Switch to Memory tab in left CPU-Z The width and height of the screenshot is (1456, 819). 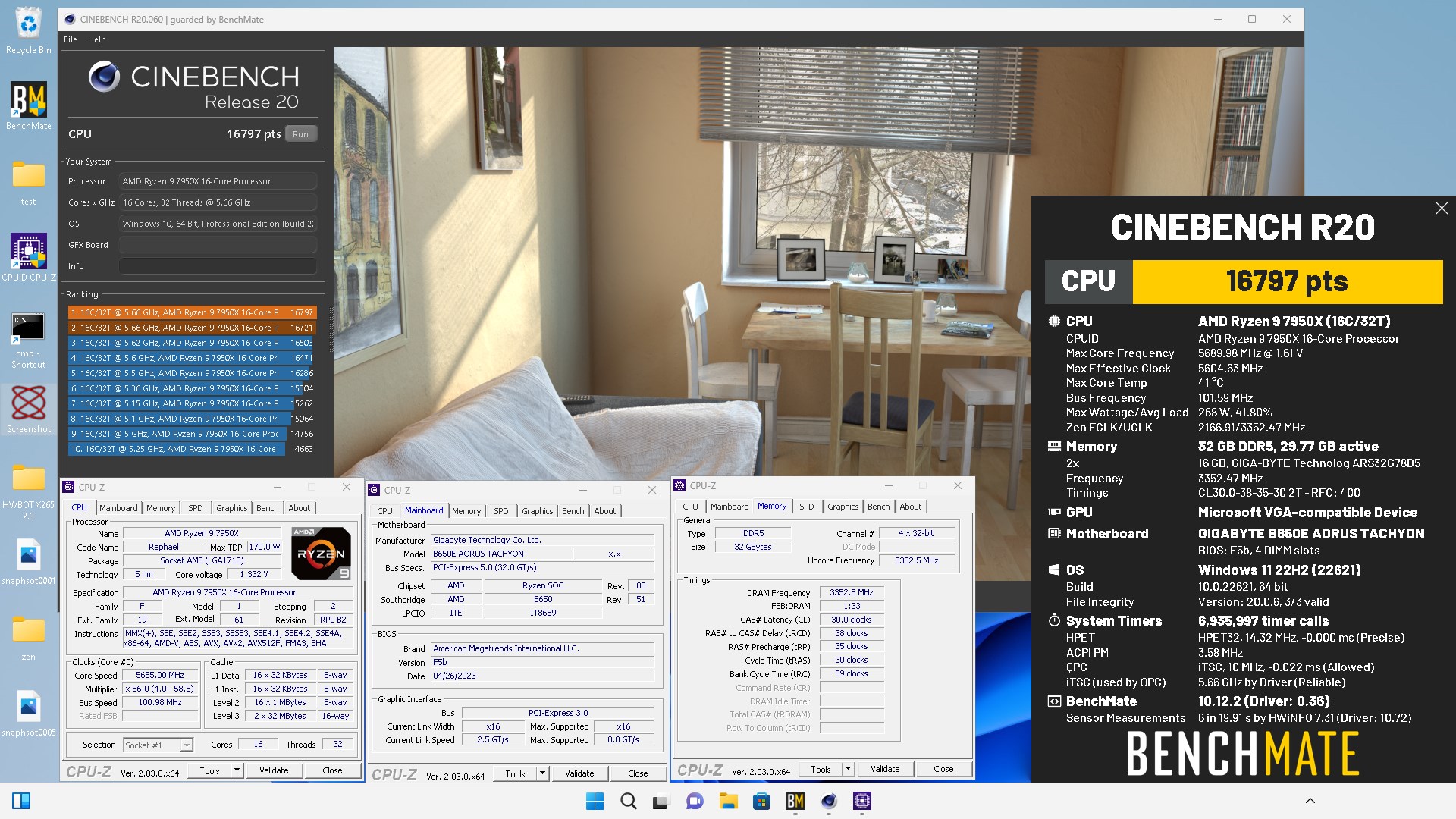point(161,508)
